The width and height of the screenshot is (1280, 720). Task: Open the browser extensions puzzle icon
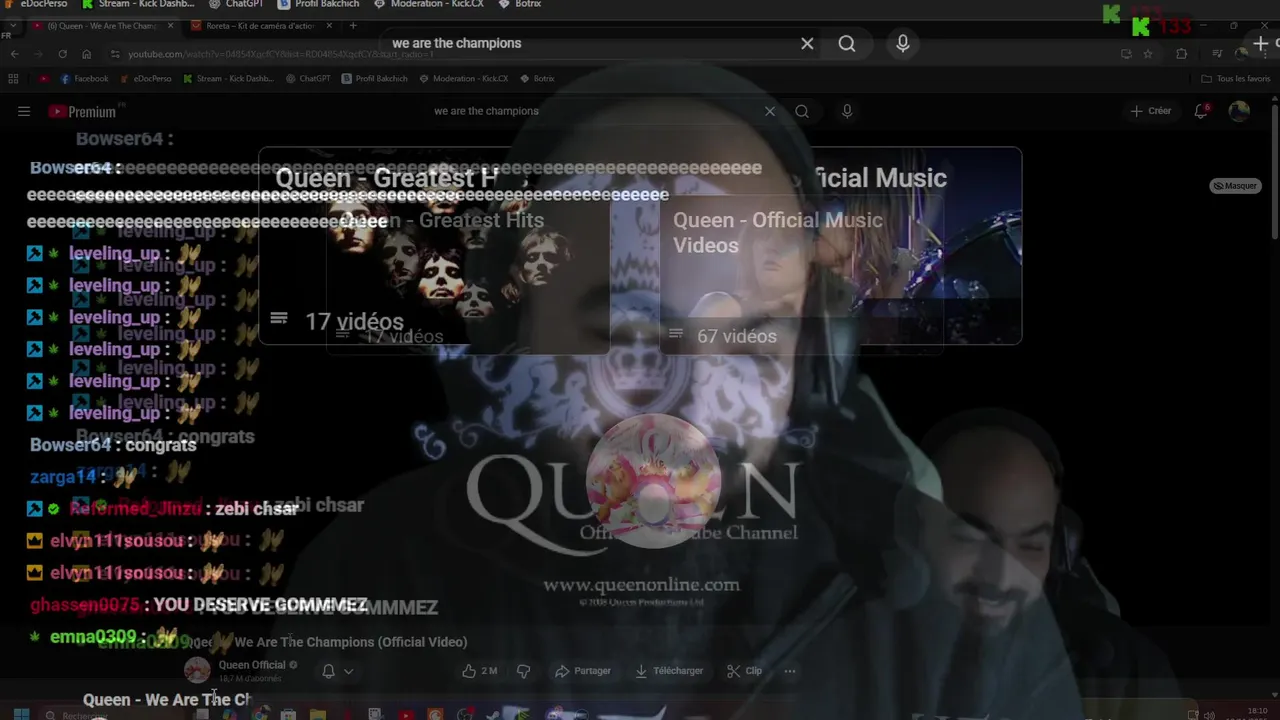pyautogui.click(x=1182, y=54)
